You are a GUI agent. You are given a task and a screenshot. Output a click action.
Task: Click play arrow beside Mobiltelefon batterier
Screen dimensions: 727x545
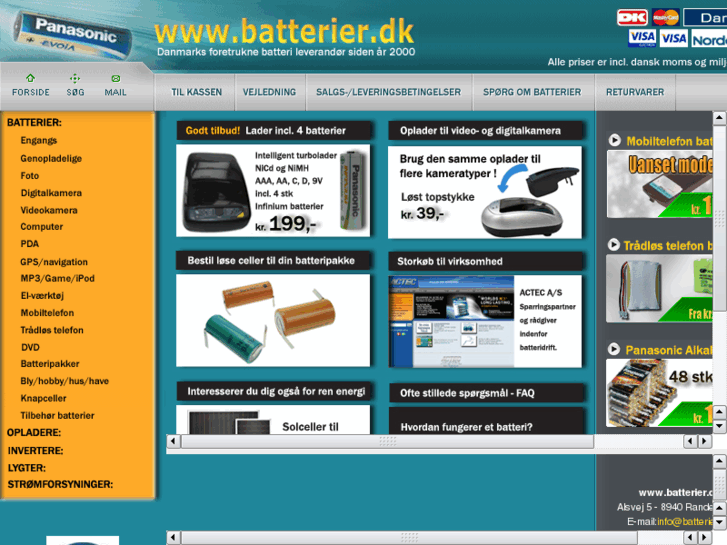click(x=614, y=140)
